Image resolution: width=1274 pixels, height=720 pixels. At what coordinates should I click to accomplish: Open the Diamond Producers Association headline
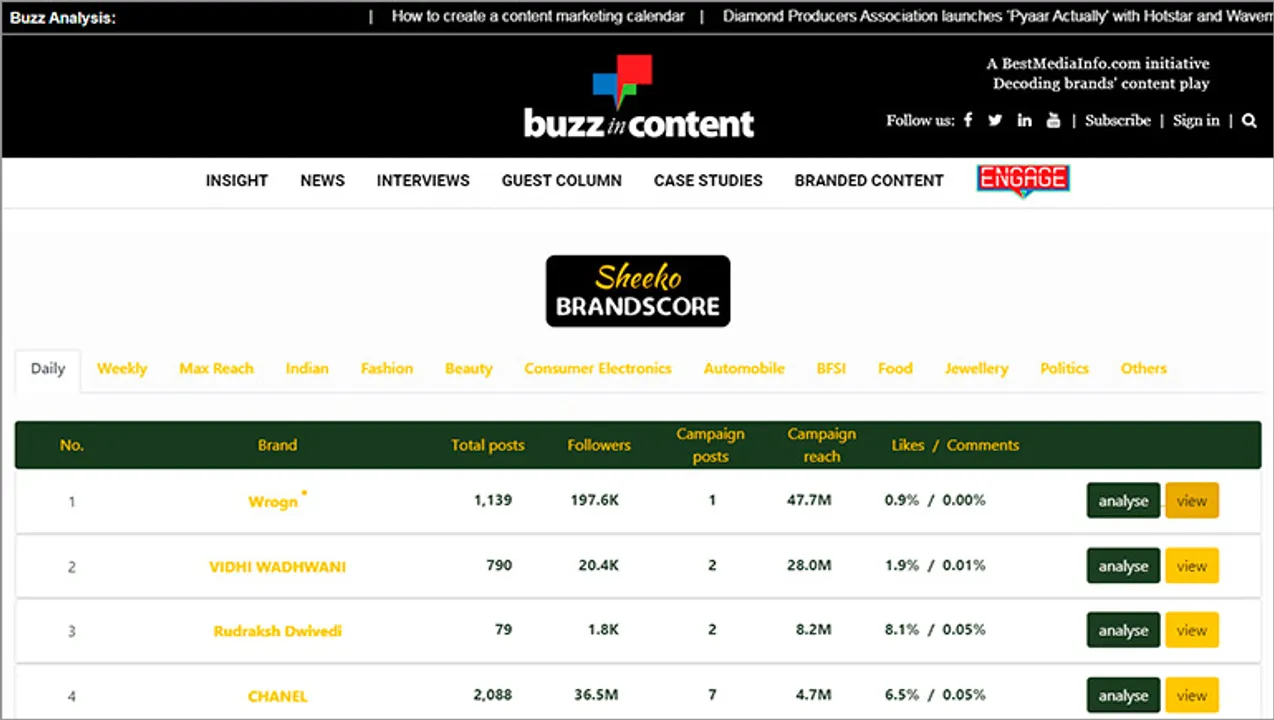(998, 16)
